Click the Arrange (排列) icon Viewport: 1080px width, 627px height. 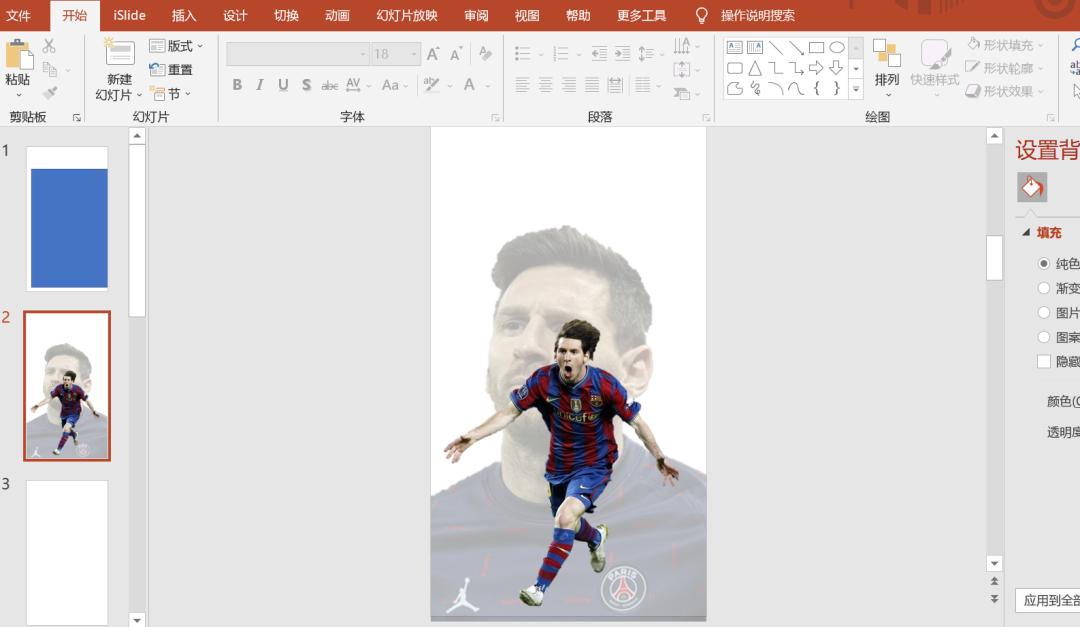886,55
